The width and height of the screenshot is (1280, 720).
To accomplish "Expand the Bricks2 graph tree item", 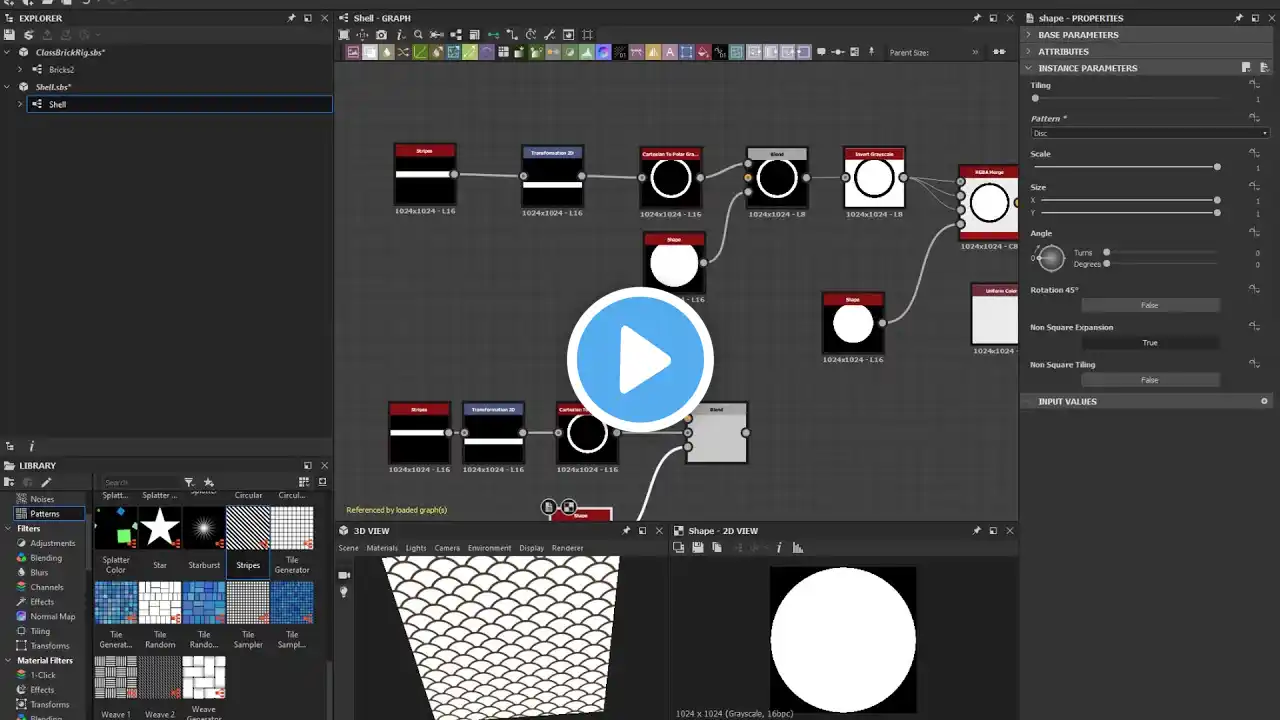I will [19, 70].
